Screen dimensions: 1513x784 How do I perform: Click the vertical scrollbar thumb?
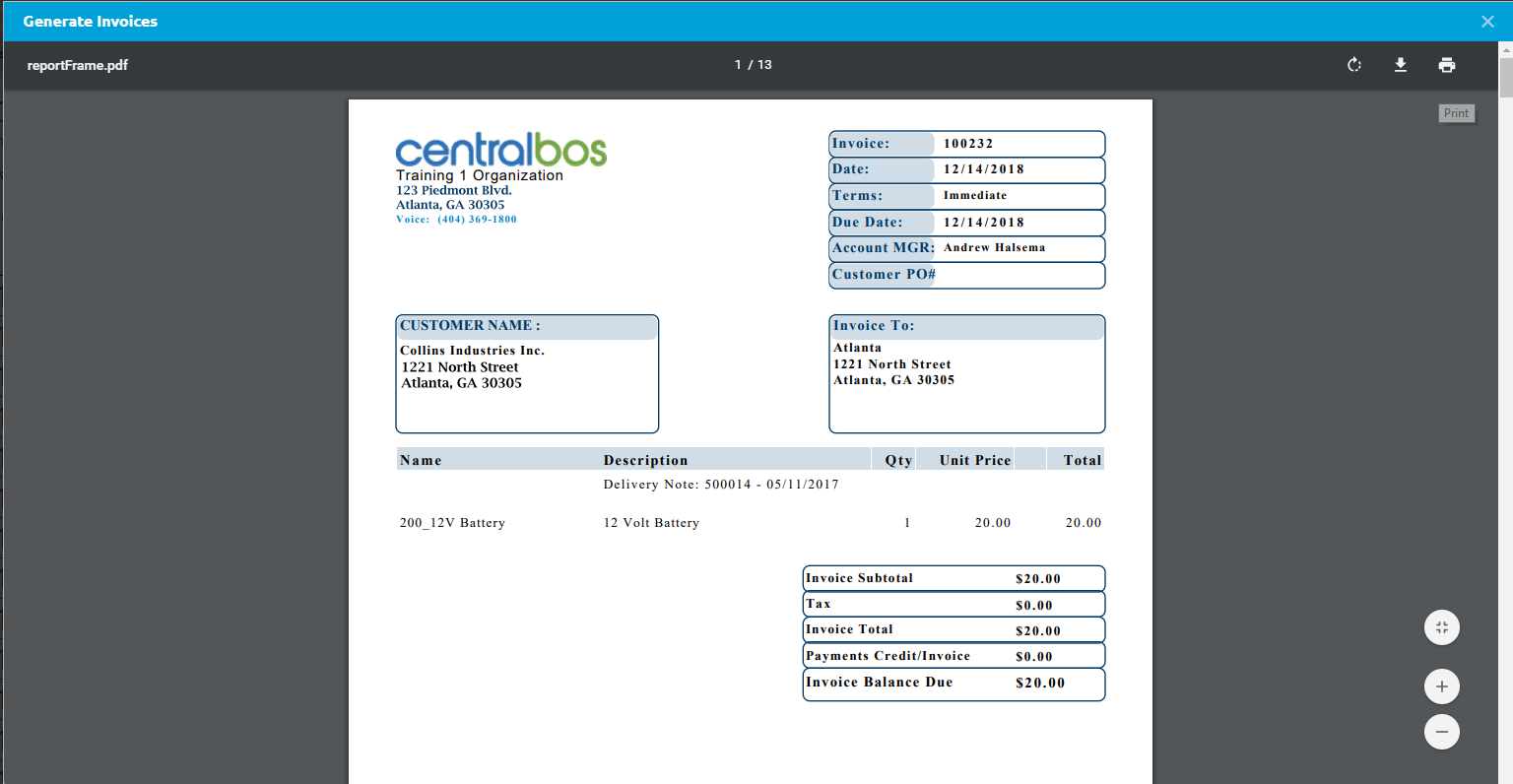coord(1505,77)
